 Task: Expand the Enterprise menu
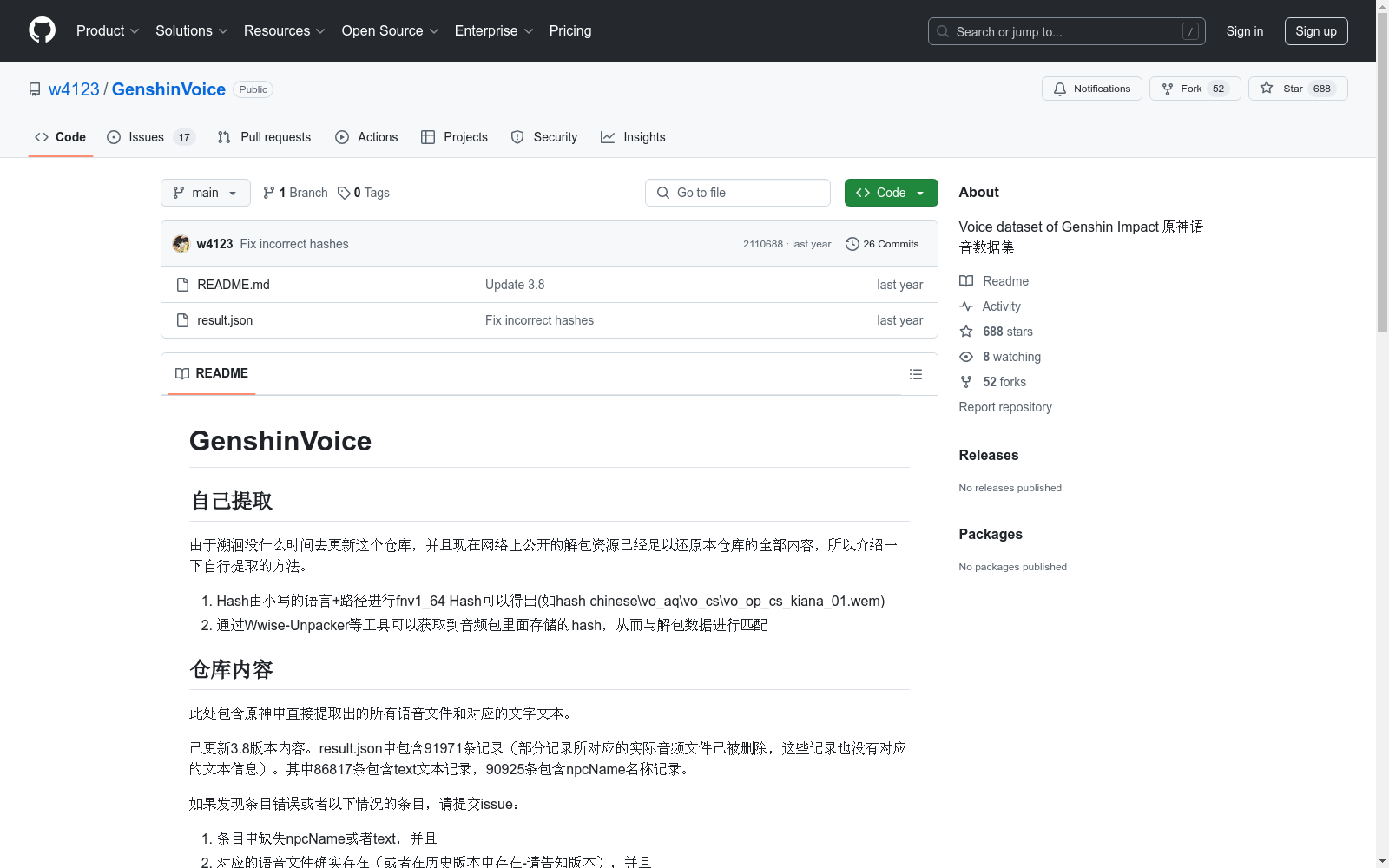(x=494, y=30)
